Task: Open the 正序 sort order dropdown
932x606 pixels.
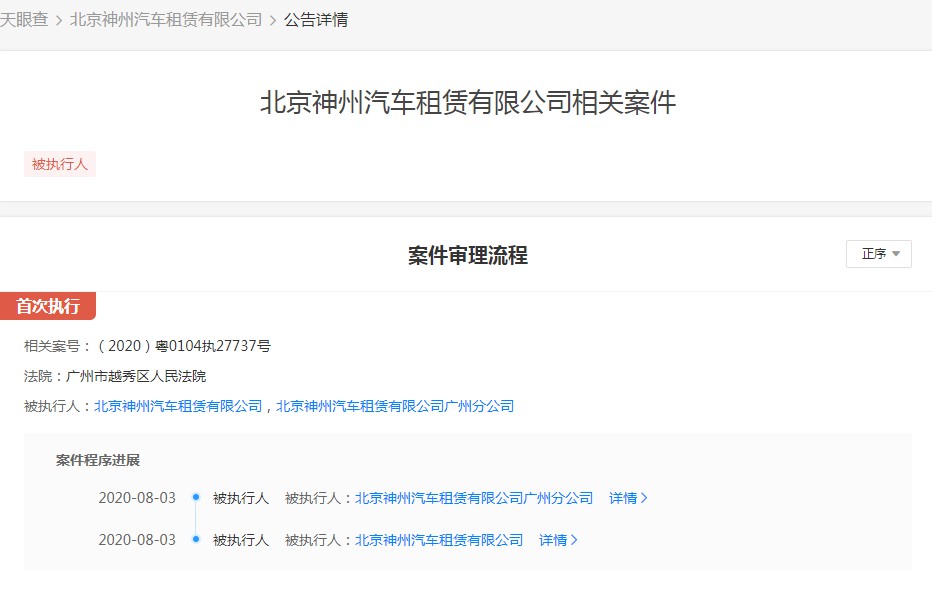Action: [x=879, y=254]
